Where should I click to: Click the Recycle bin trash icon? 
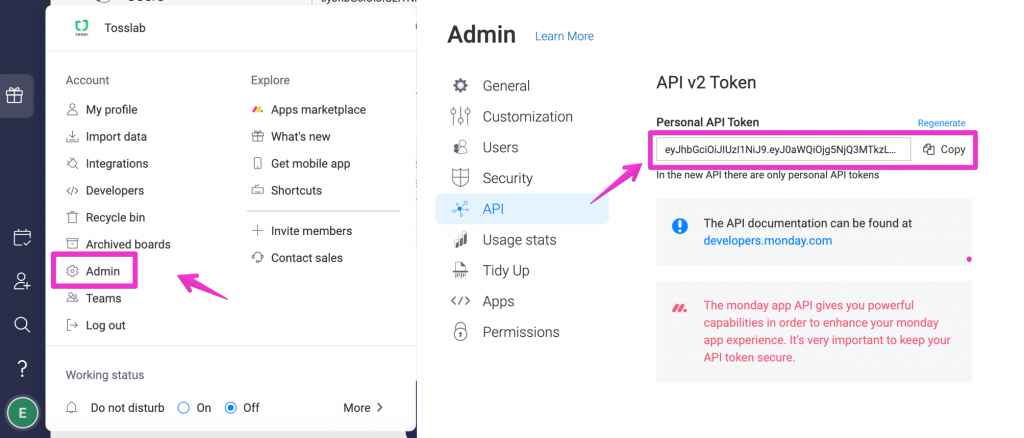pos(72,217)
